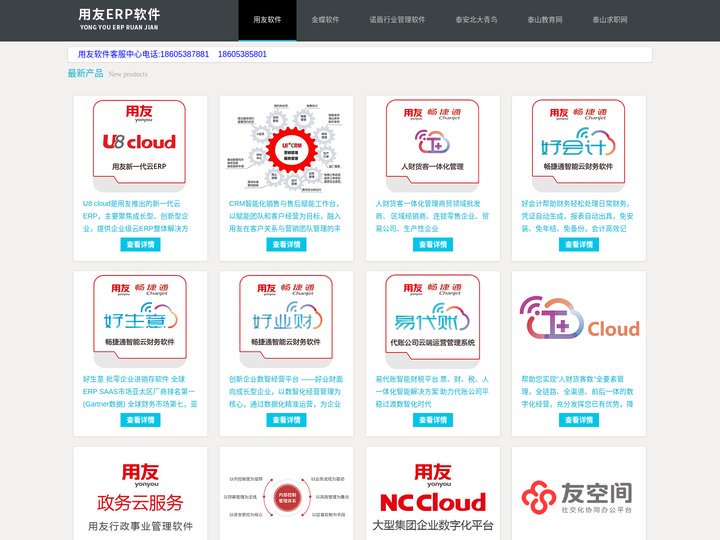Click the 好生意 批零企业 description text
The width and height of the screenshot is (720, 540).
(x=140, y=392)
